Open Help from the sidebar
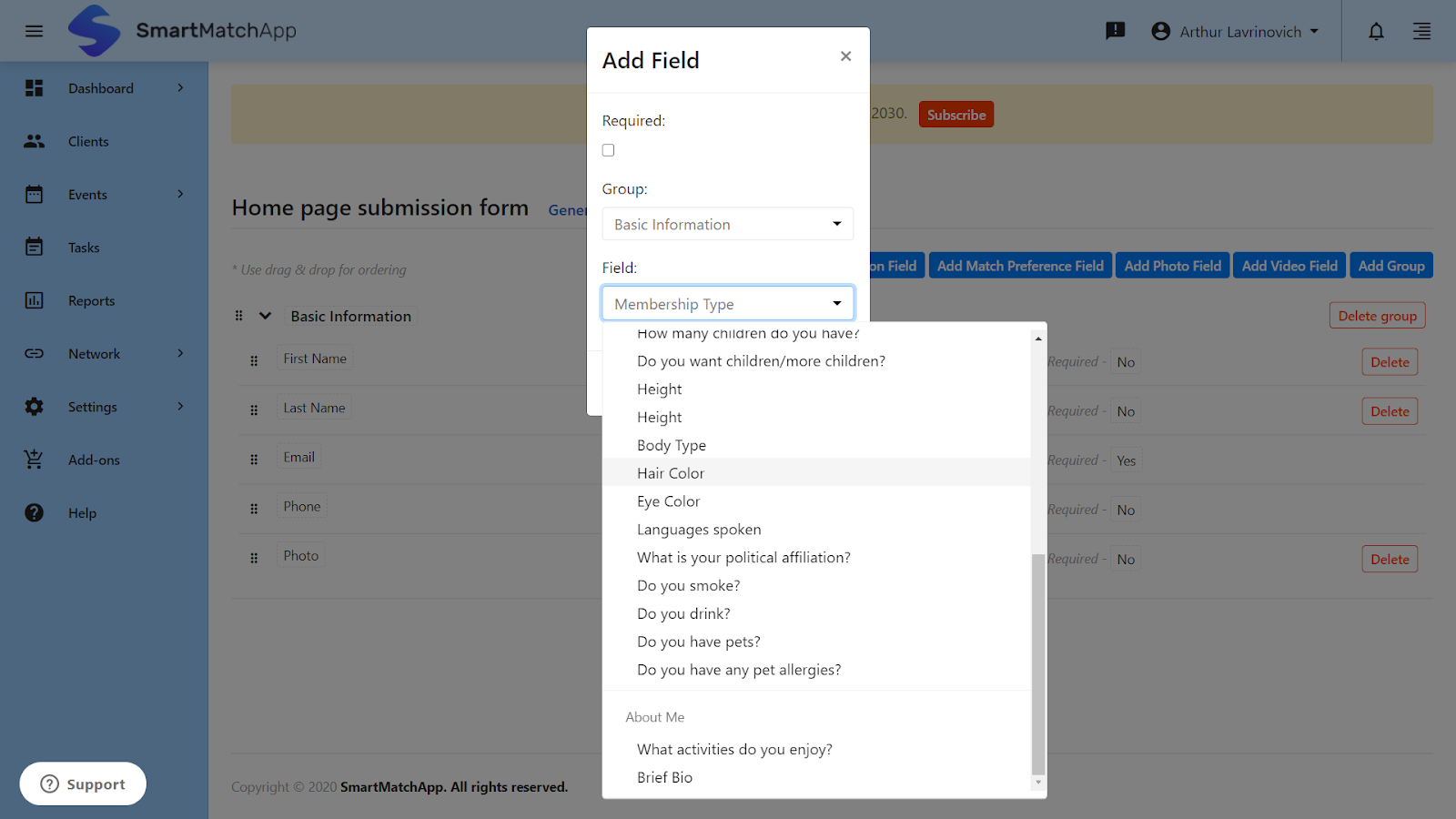This screenshot has width=1456, height=819. (82, 512)
